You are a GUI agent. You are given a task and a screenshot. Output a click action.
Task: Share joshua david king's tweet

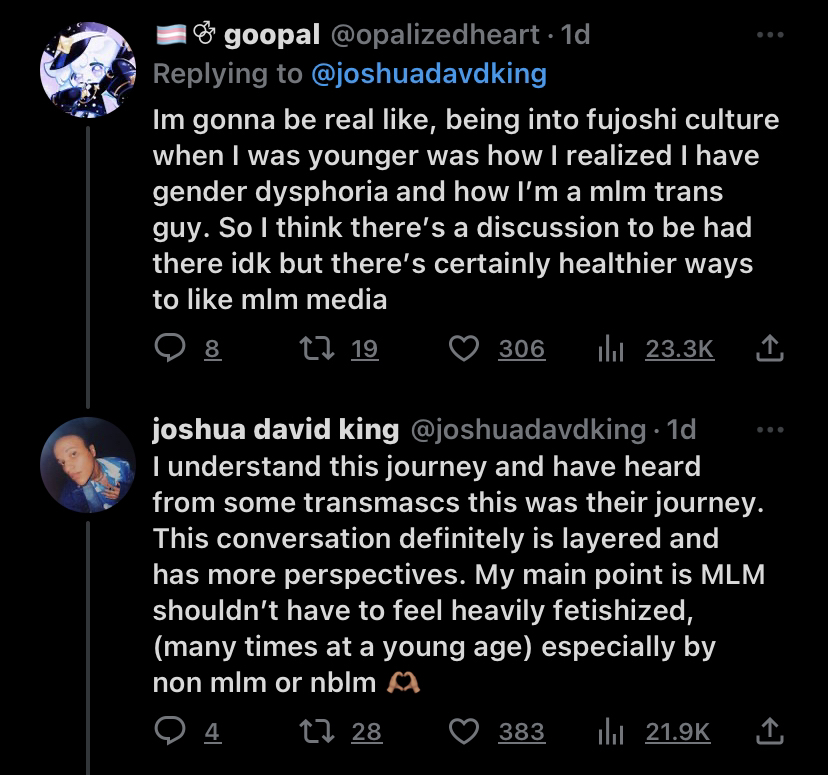coord(768,732)
